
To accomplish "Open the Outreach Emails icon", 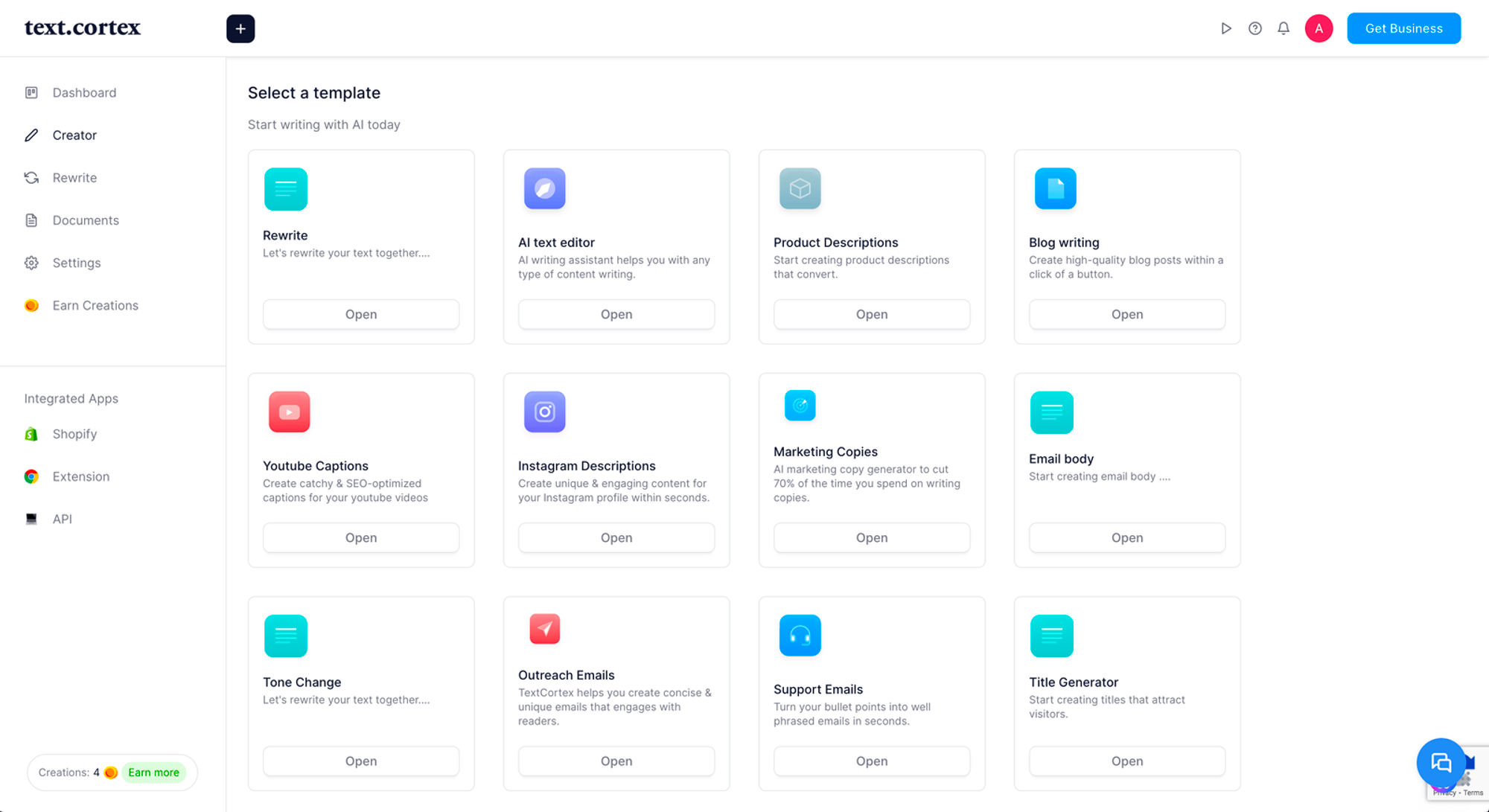I will pyautogui.click(x=544, y=630).
